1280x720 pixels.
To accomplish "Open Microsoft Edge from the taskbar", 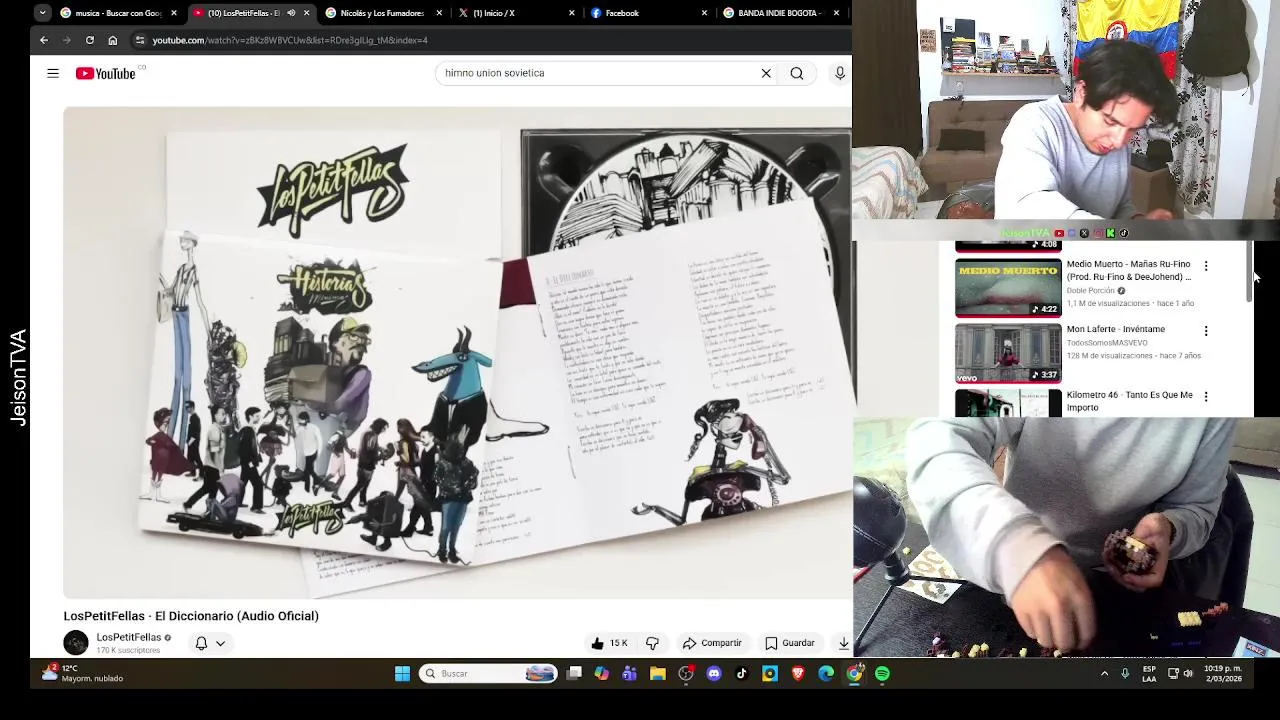I will point(826,674).
